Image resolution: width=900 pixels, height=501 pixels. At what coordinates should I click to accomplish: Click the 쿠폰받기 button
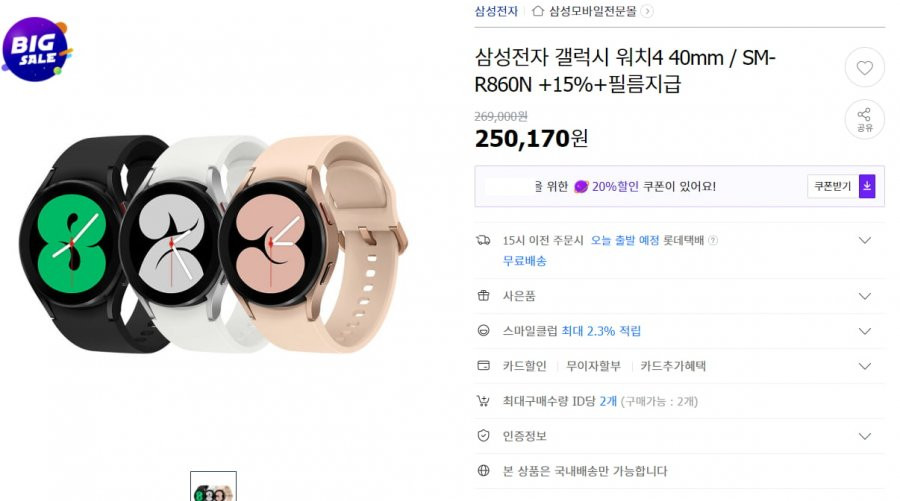coord(833,187)
